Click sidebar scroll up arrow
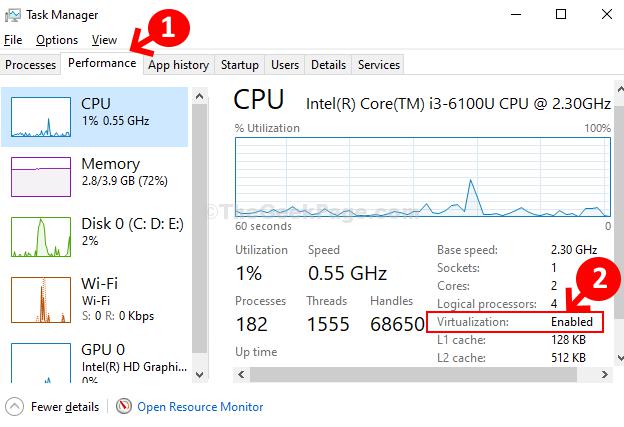624x427 pixels. click(200, 96)
